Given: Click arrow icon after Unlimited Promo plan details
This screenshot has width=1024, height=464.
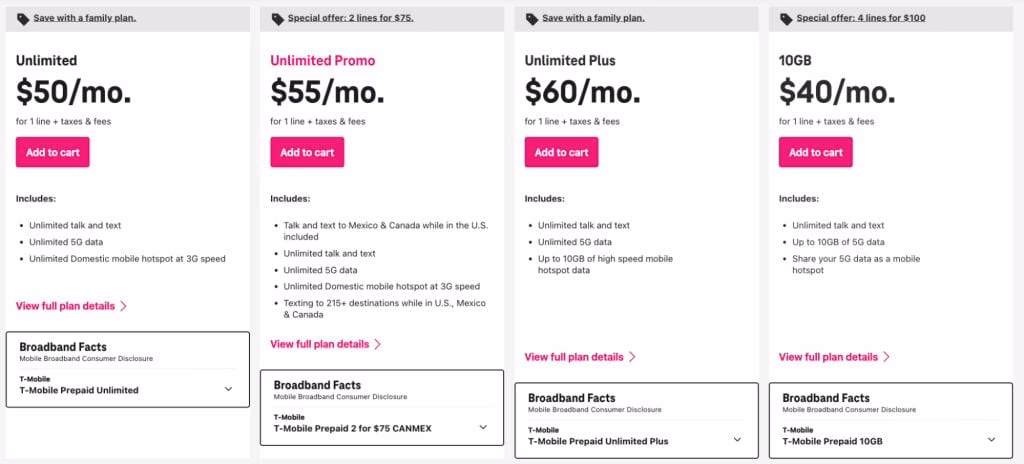Looking at the screenshot, I should pos(377,344).
